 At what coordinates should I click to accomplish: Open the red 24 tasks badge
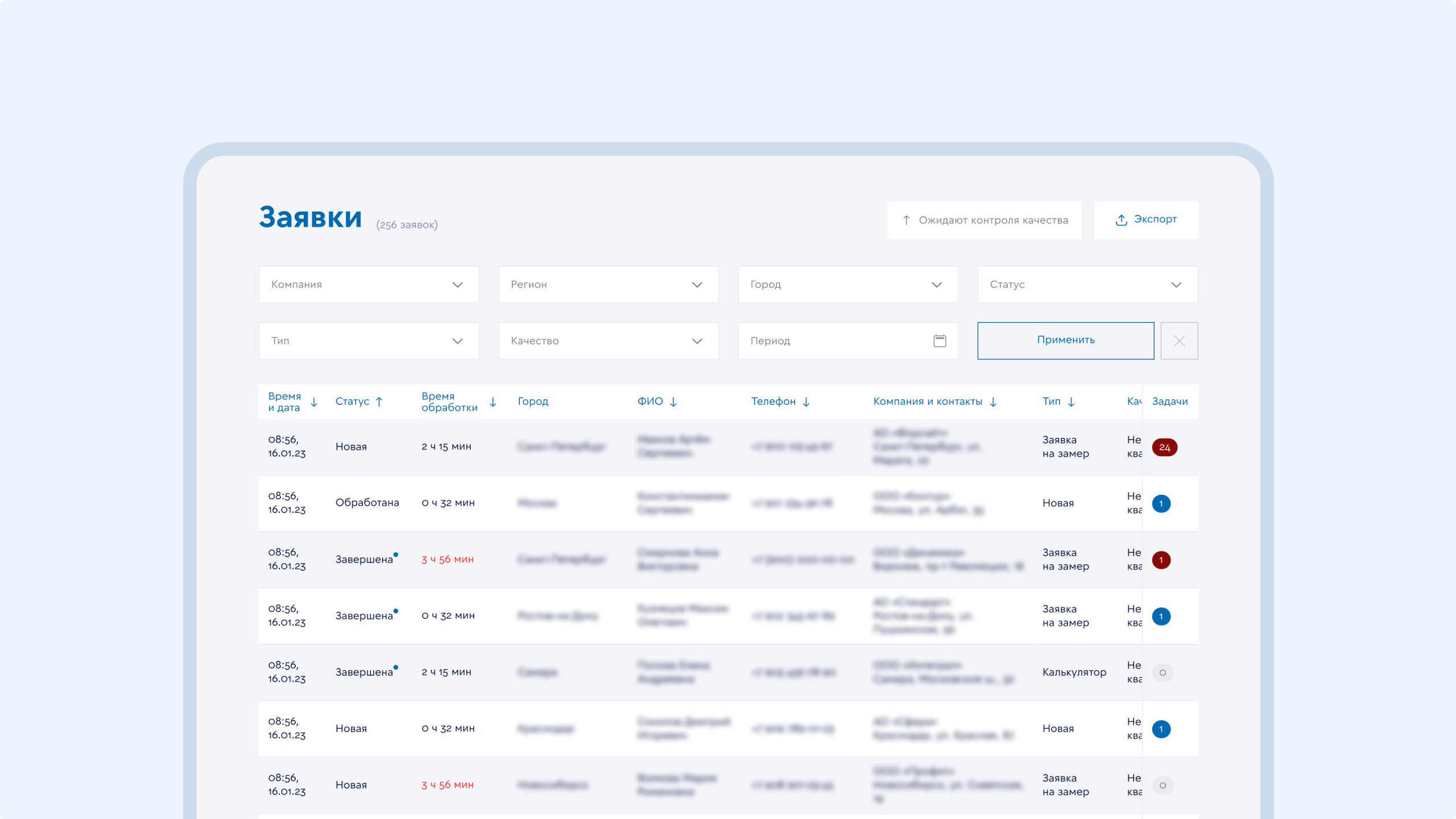click(1164, 448)
